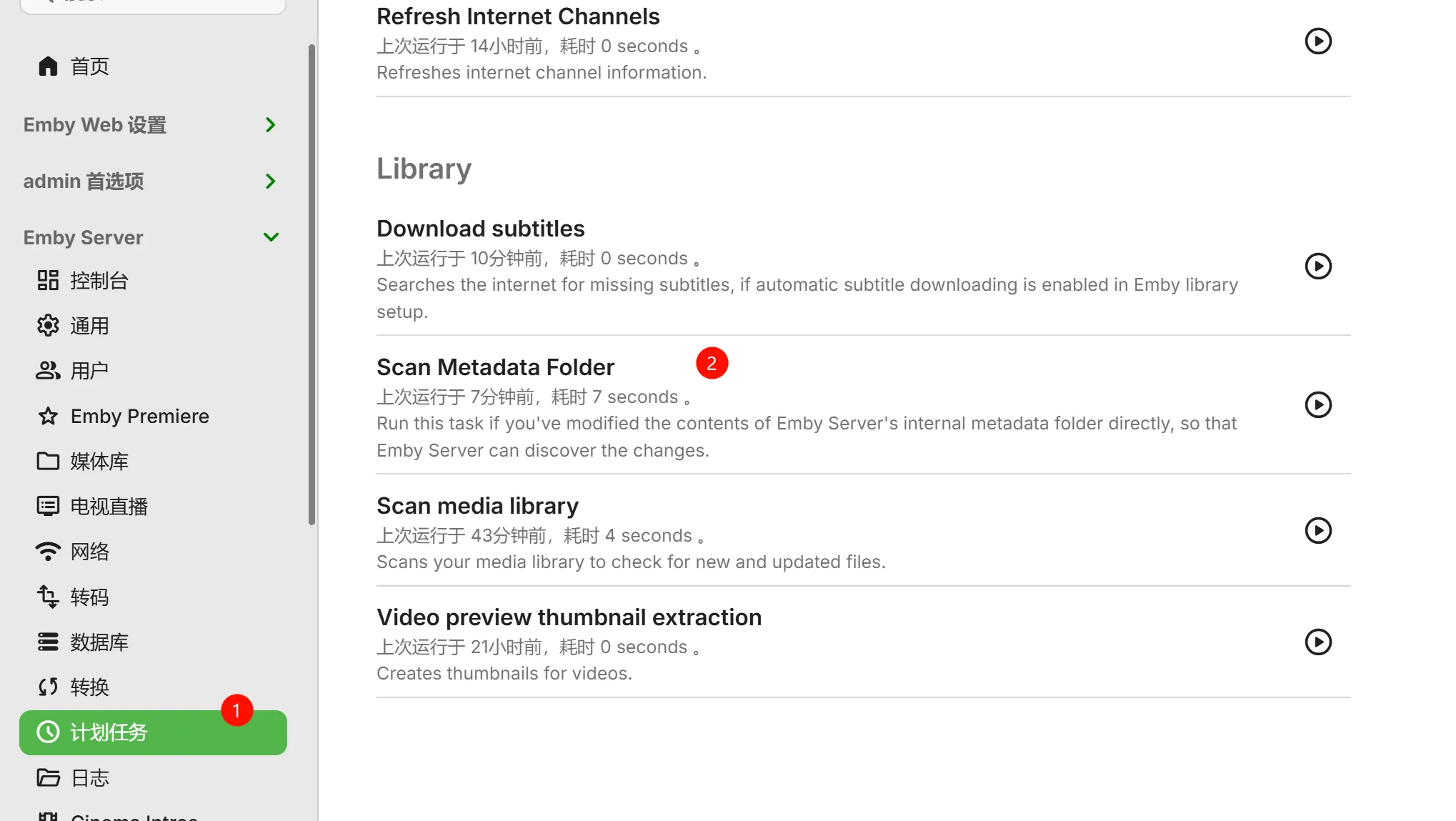Expand the admin 首选项 section
This screenshot has width=1456, height=821.
coord(270,181)
